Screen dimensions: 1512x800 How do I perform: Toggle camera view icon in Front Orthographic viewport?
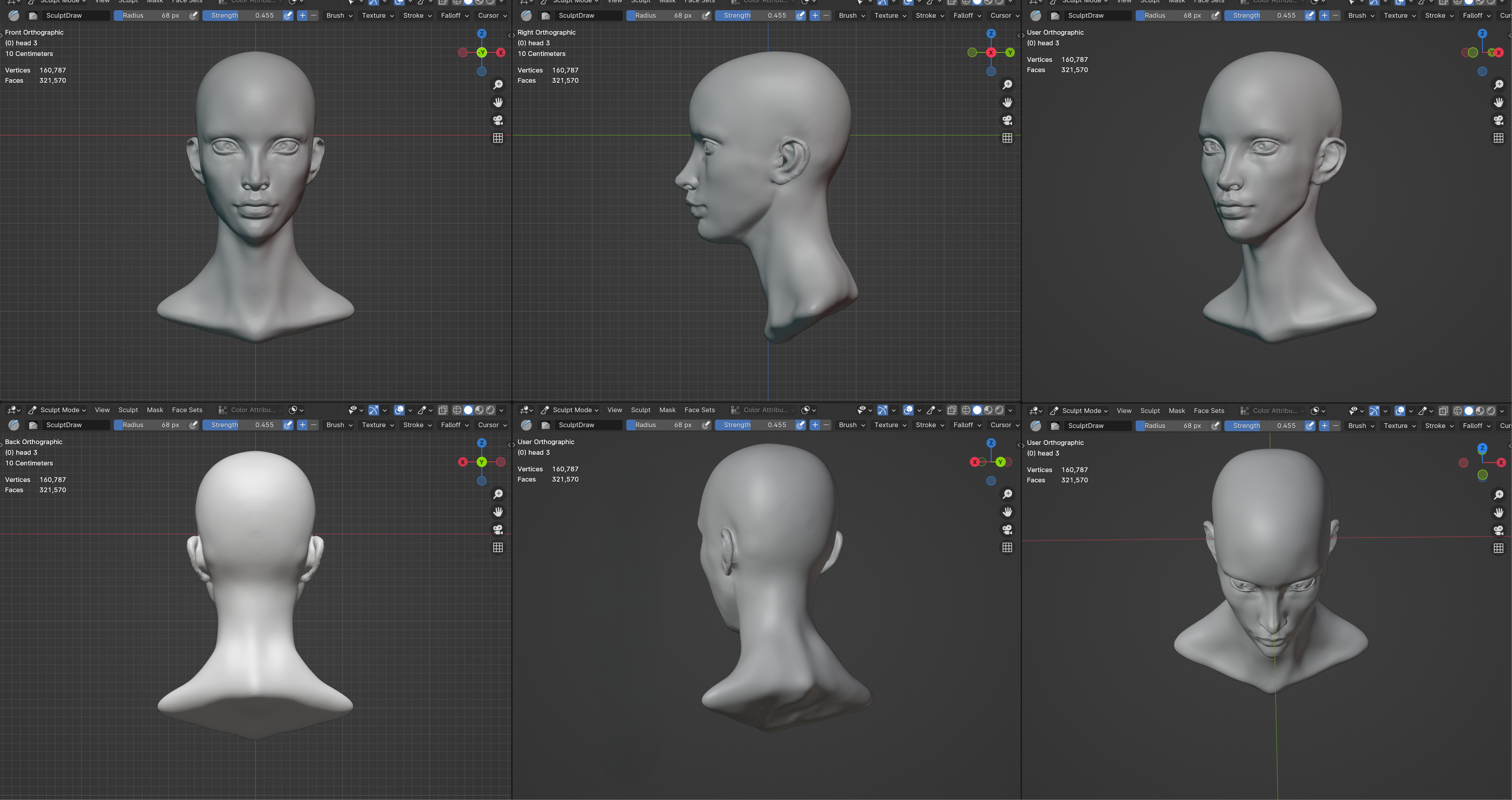tap(498, 120)
